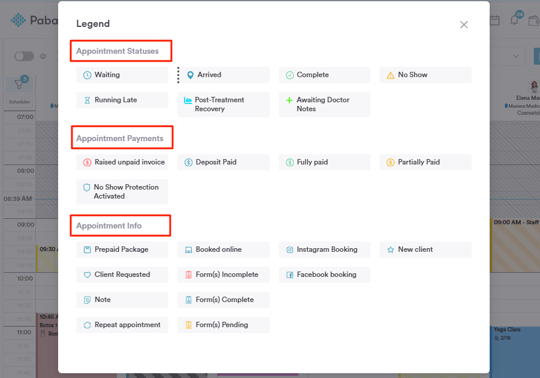This screenshot has width=540, height=378.
Task: Click the Fully paid label
Action: pyautogui.click(x=312, y=162)
